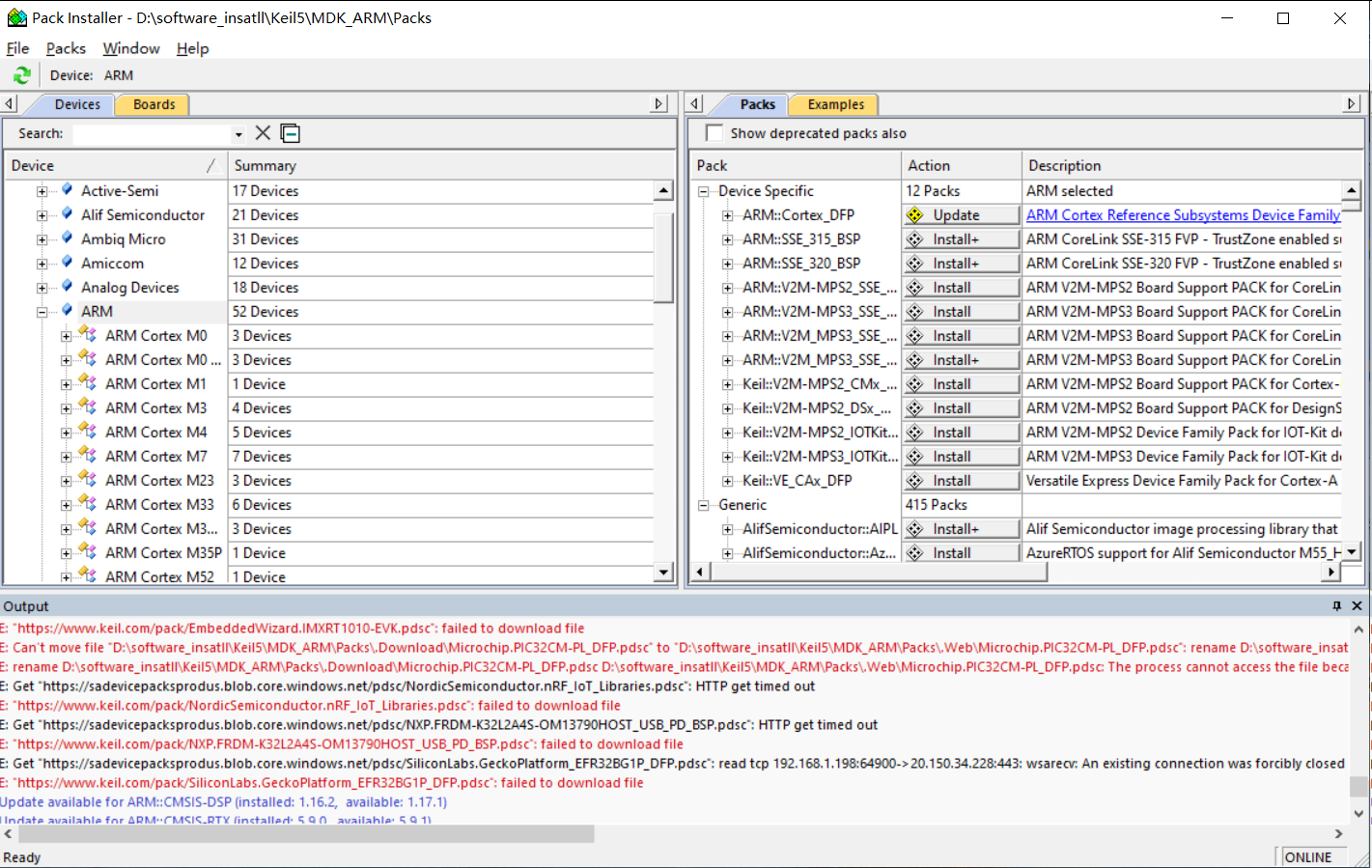Expand the ARM::Cortex_DFP pack node
1372x868 pixels.
click(727, 215)
